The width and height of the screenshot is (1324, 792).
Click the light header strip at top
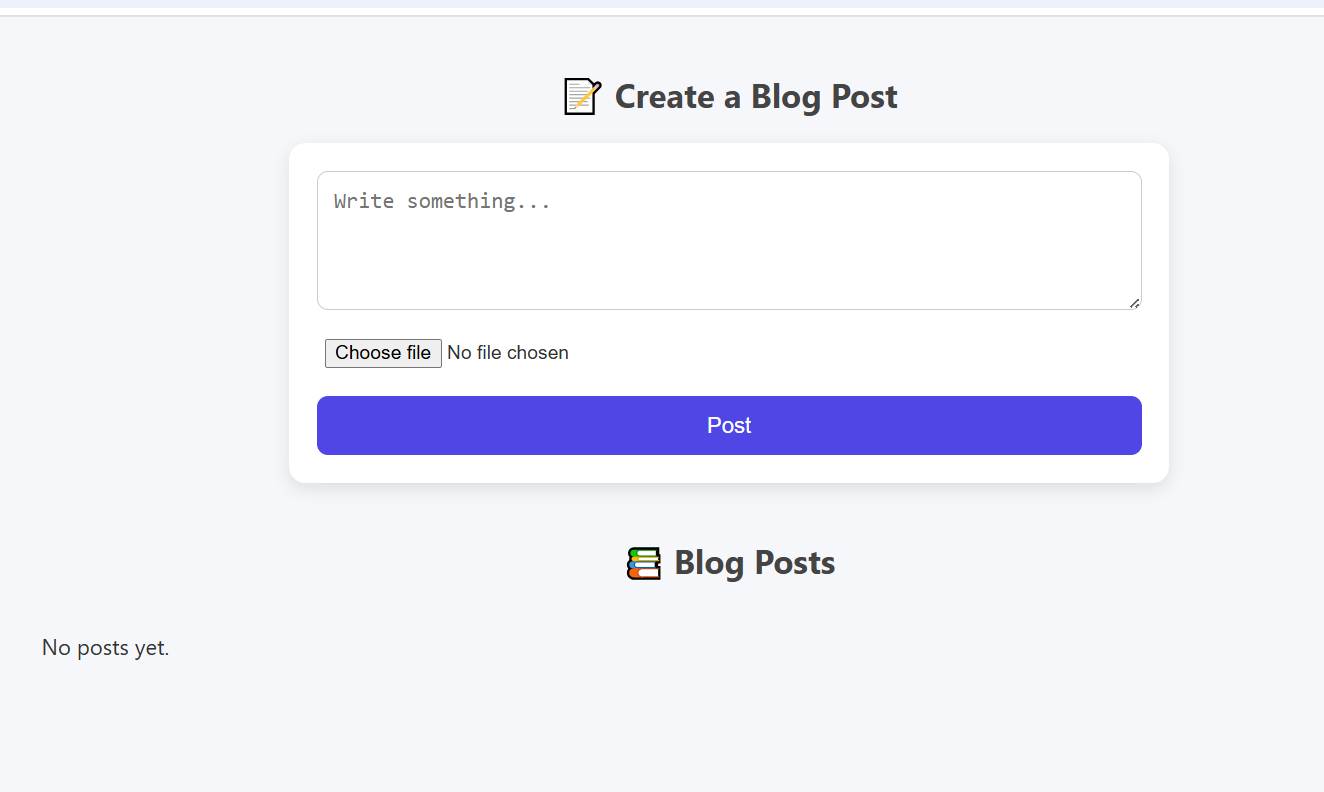[x=662, y=4]
